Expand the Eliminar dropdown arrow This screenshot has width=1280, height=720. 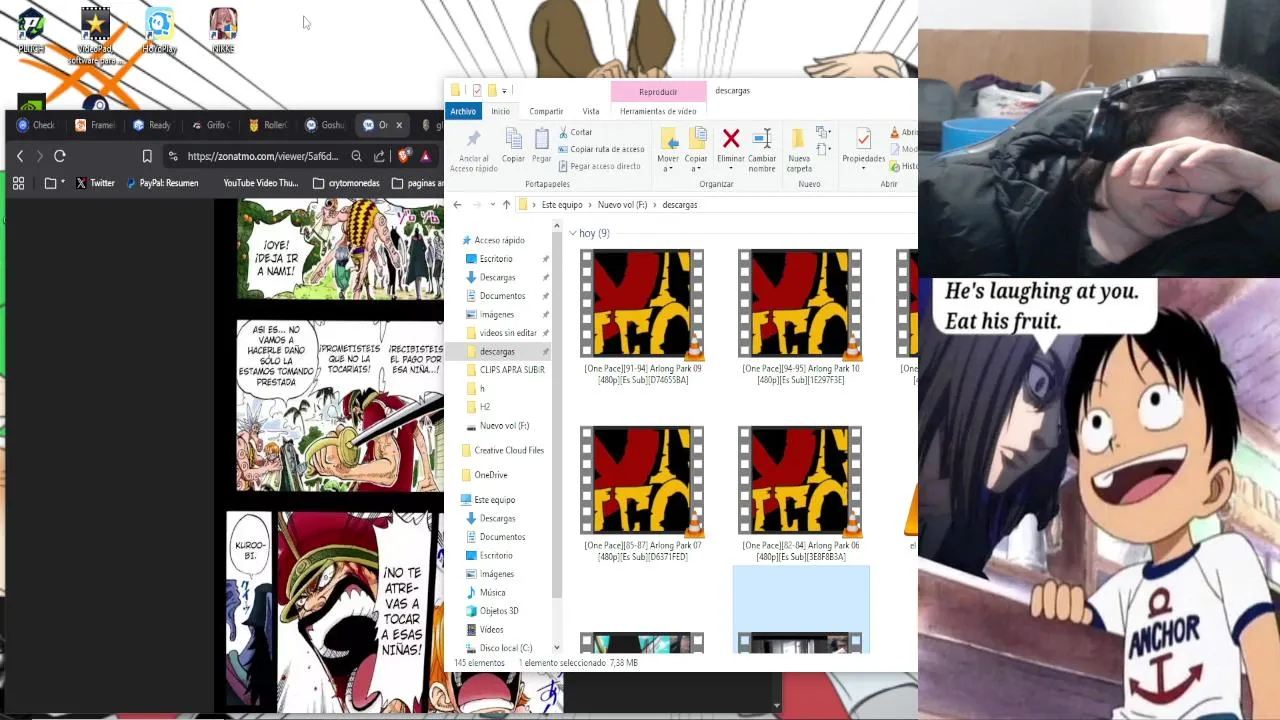pos(731,169)
